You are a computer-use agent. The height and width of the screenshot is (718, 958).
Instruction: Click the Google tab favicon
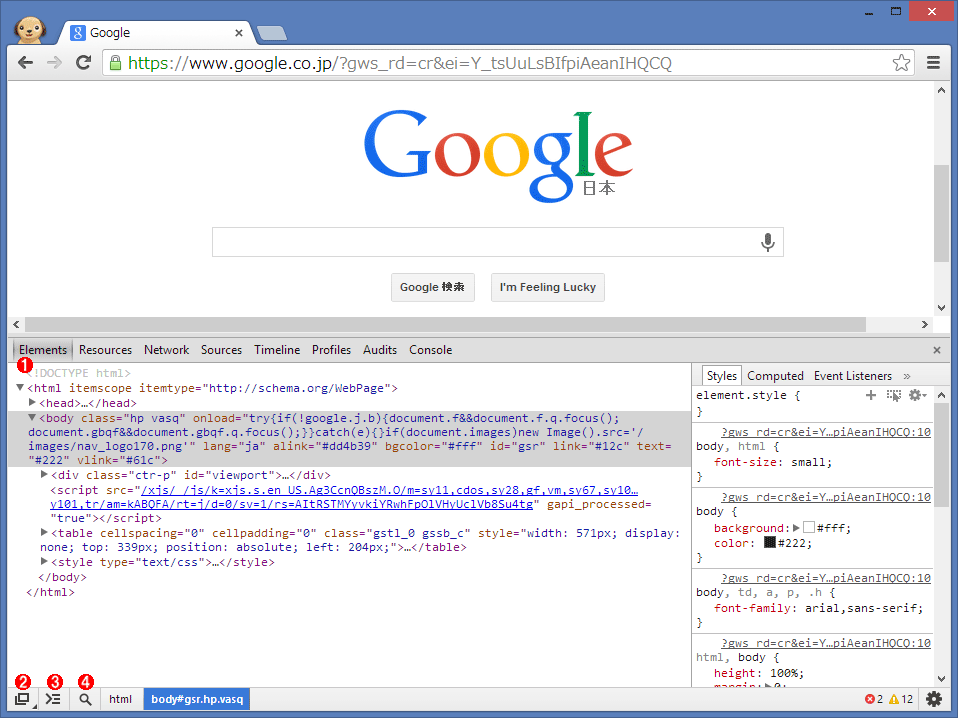(78, 32)
